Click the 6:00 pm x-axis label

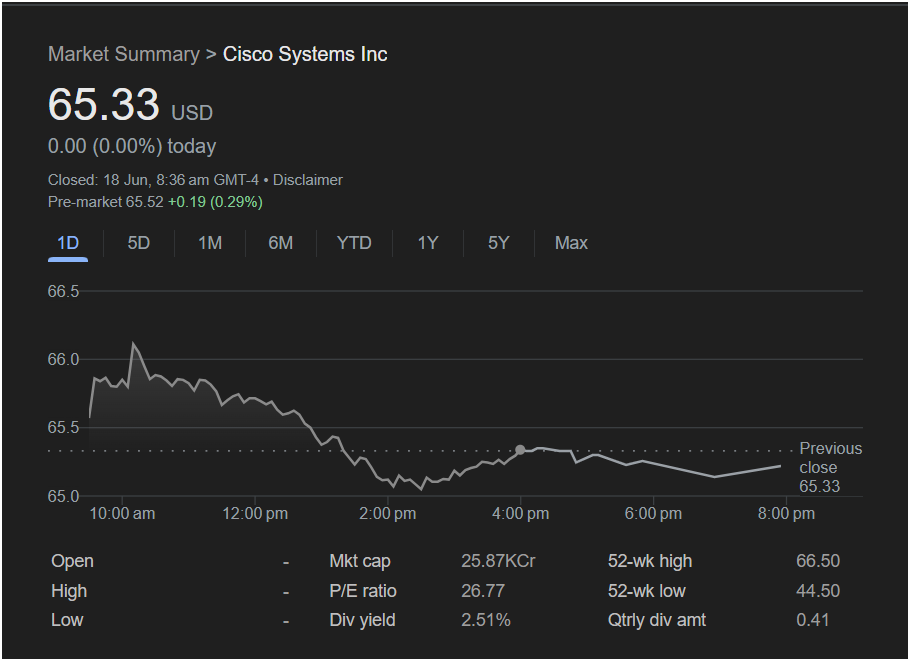tap(653, 514)
